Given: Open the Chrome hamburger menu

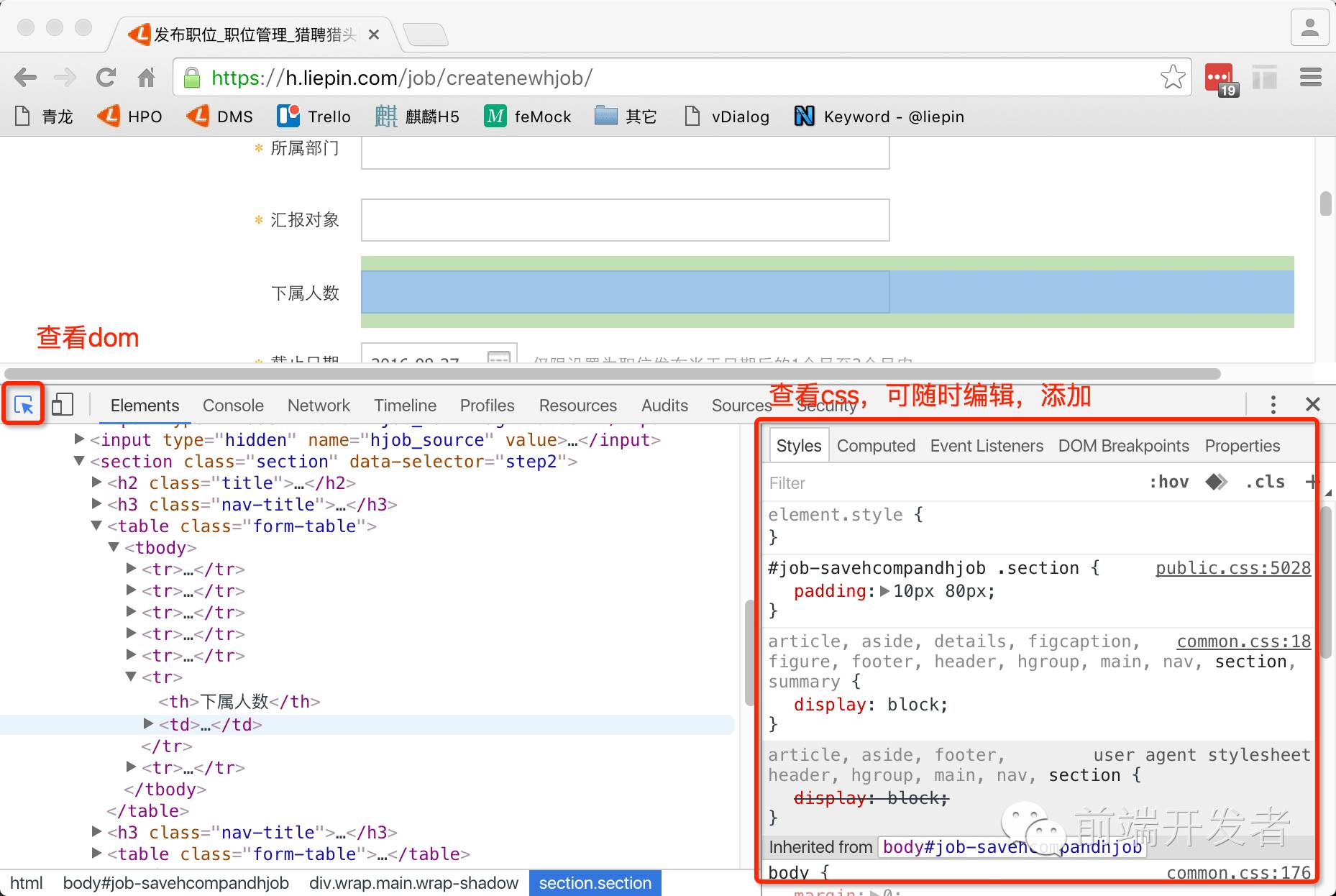Looking at the screenshot, I should click(x=1311, y=77).
